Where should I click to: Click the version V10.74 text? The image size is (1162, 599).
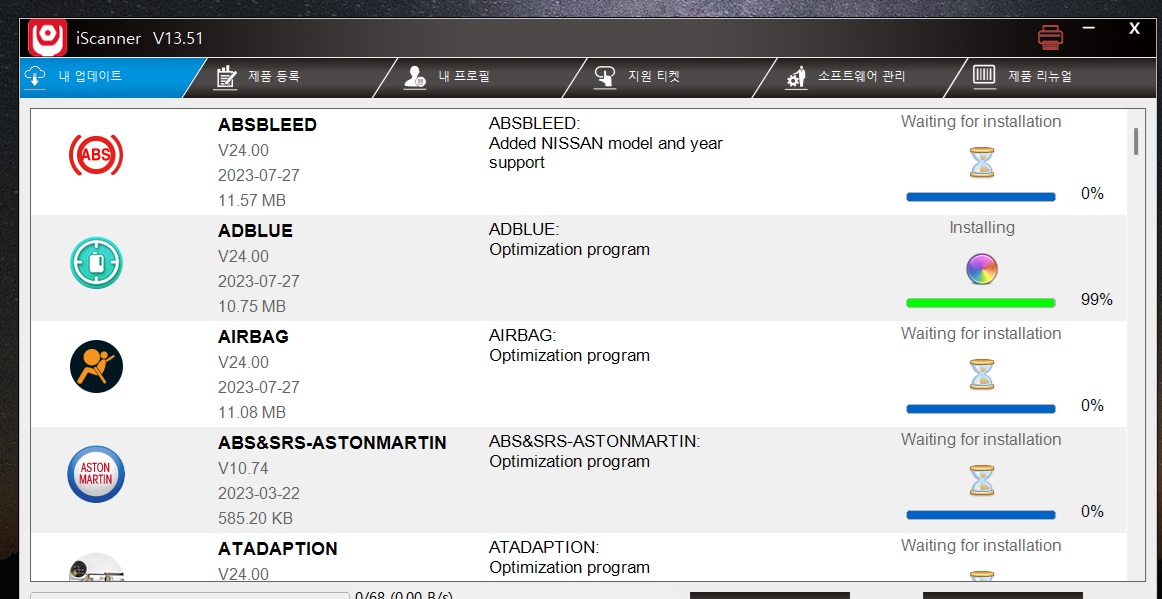[243, 469]
